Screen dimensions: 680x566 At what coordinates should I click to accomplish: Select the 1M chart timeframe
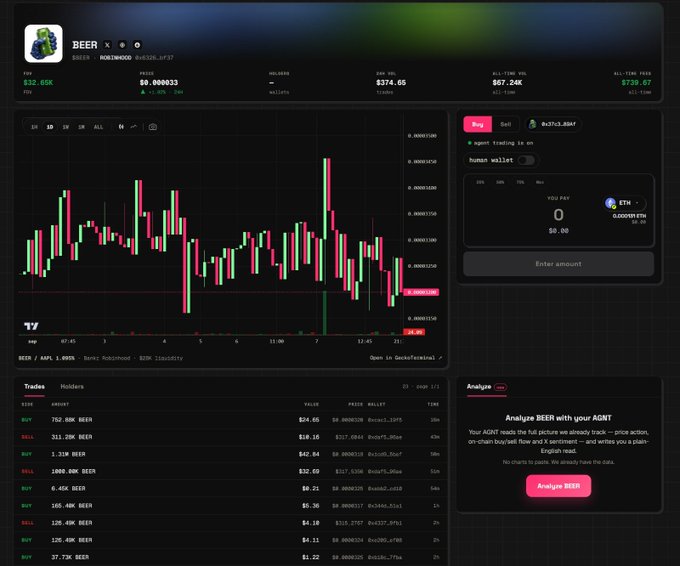tap(81, 127)
